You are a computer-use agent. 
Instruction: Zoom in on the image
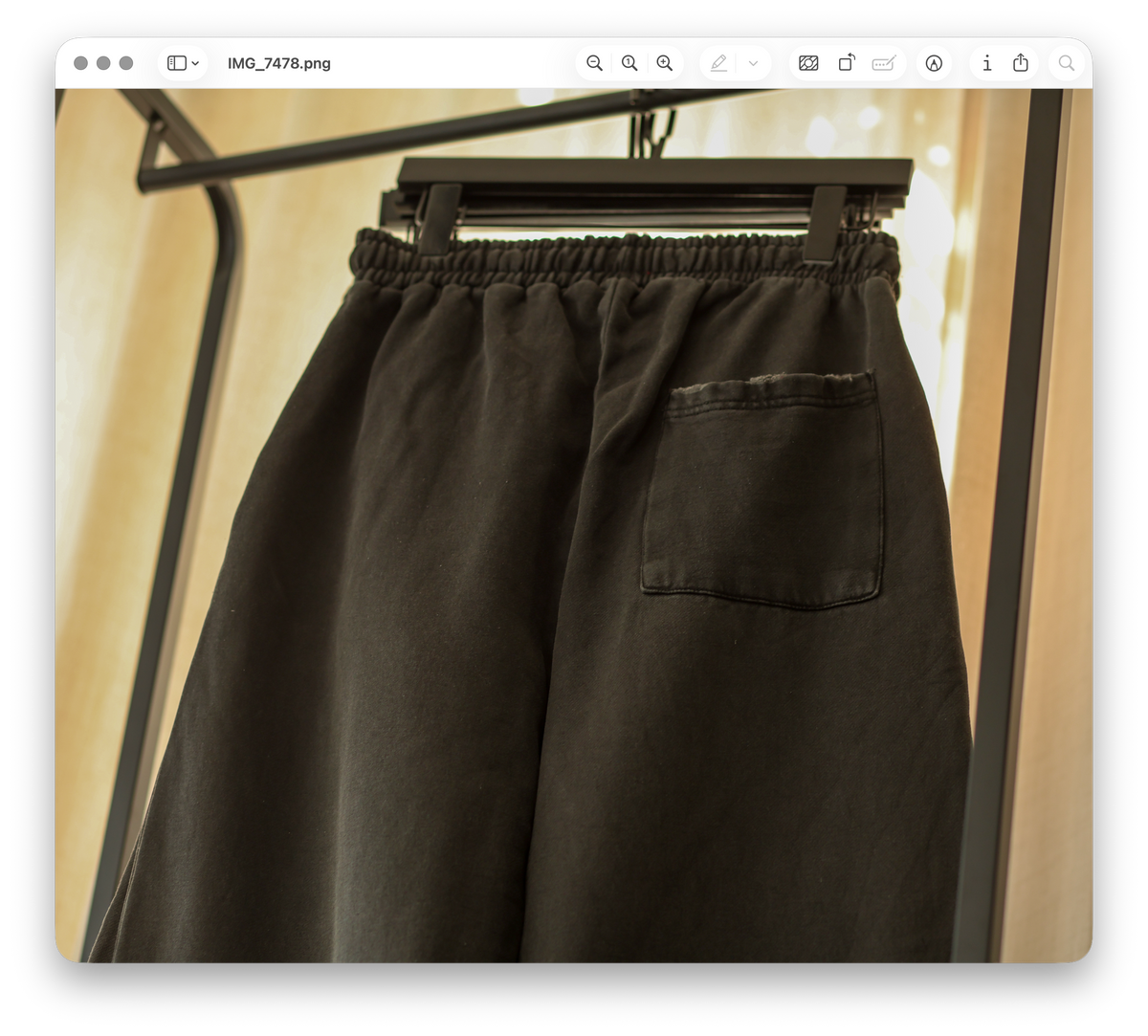pyautogui.click(x=665, y=63)
